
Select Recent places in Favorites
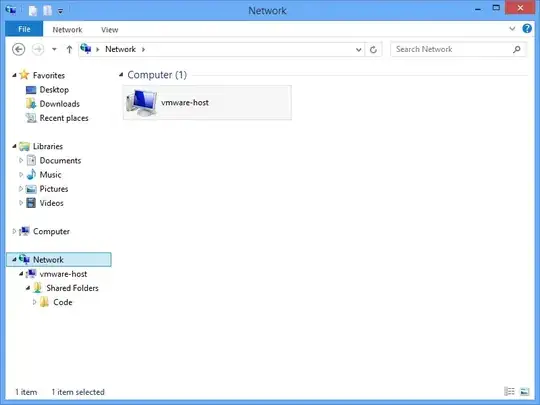pos(64,118)
